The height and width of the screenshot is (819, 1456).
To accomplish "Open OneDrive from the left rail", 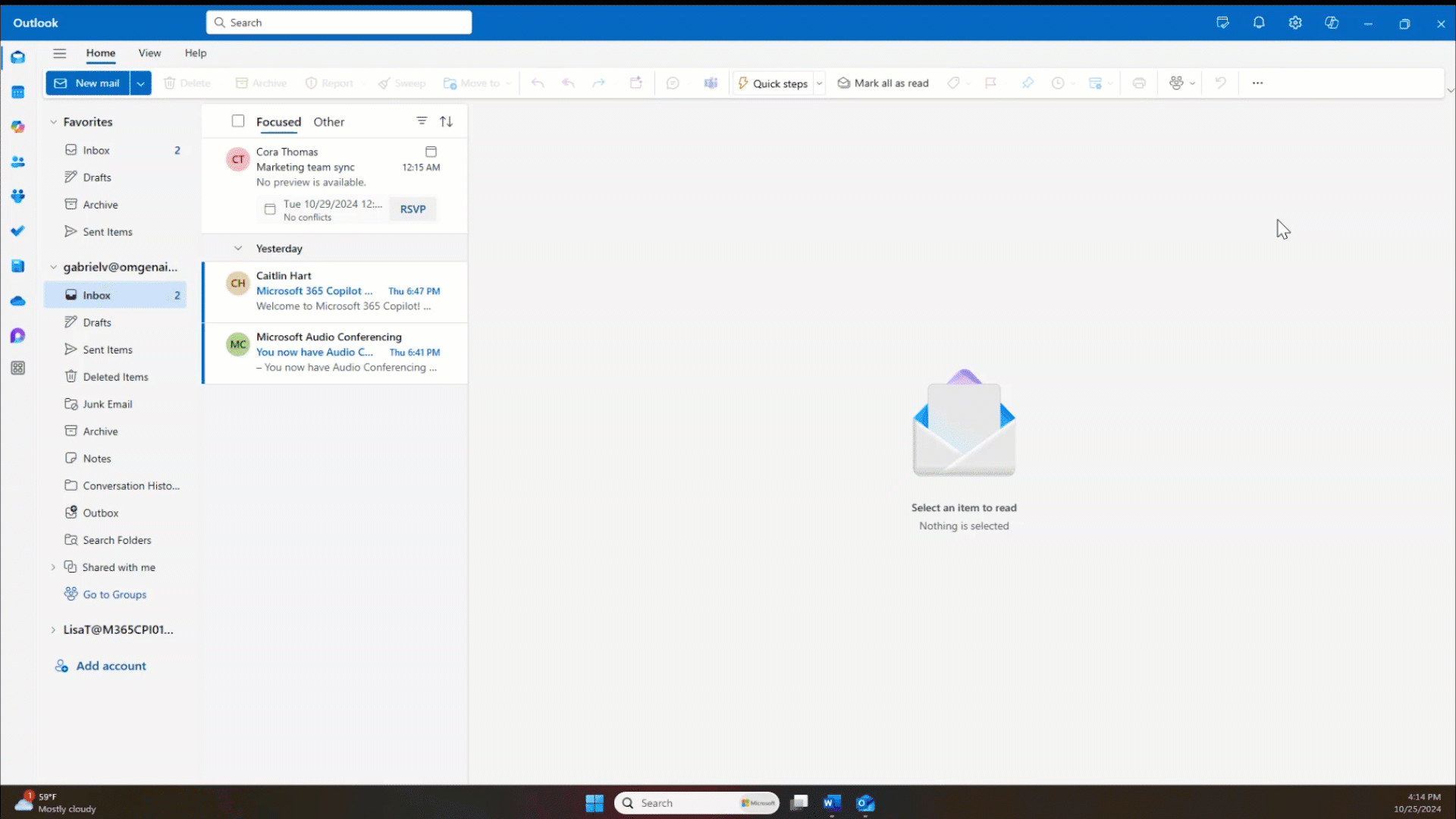I will 17,301.
